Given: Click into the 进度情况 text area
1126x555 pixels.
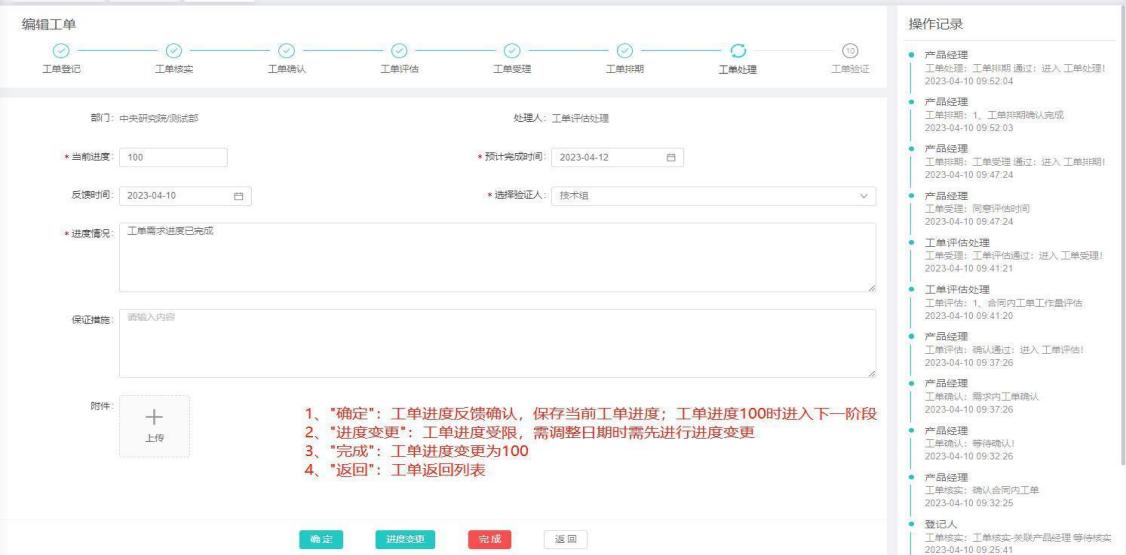Looking at the screenshot, I should [497, 257].
